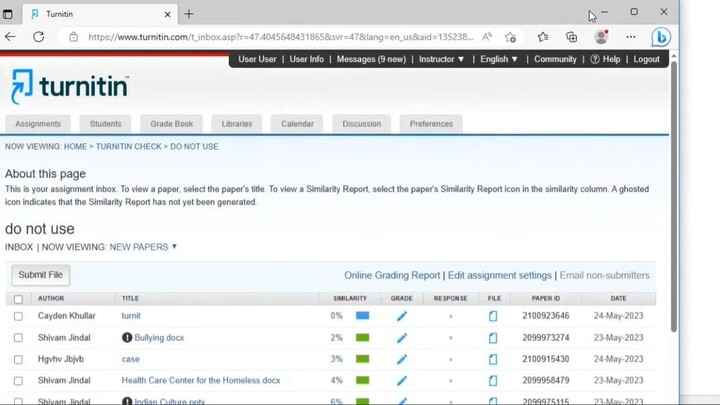Switch to the Students tab
The image size is (720, 405).
click(x=106, y=124)
